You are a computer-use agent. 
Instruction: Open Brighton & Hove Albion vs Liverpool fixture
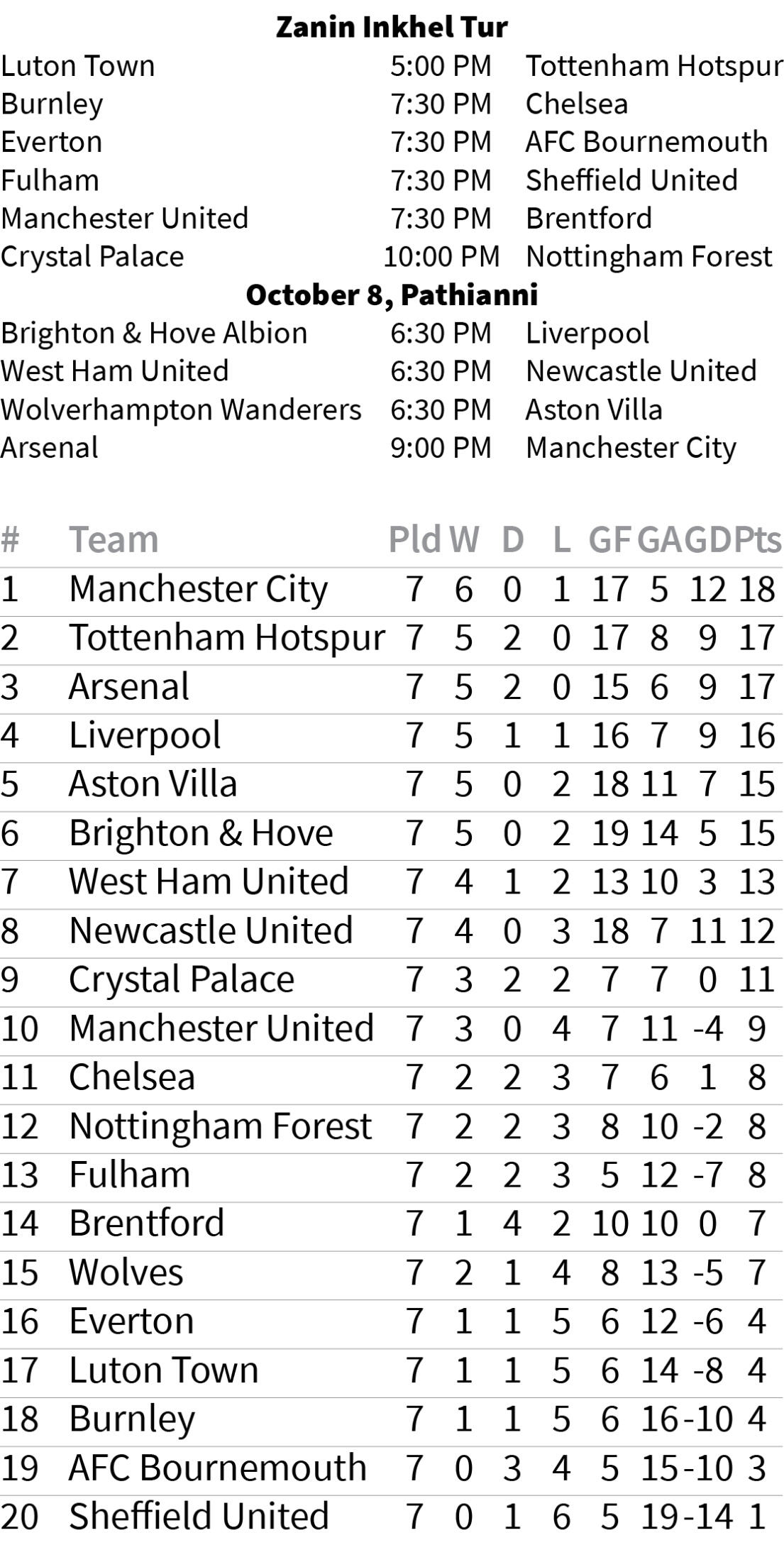point(392,334)
